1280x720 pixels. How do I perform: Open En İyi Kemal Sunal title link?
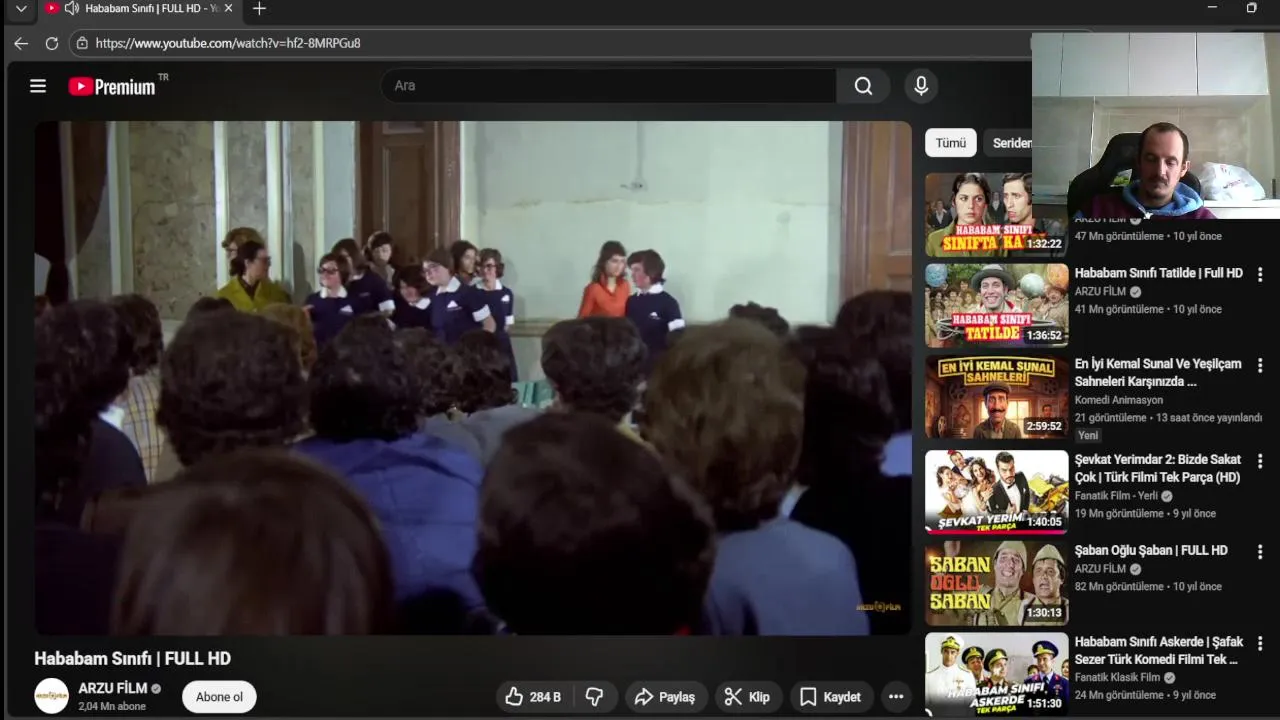click(1158, 372)
